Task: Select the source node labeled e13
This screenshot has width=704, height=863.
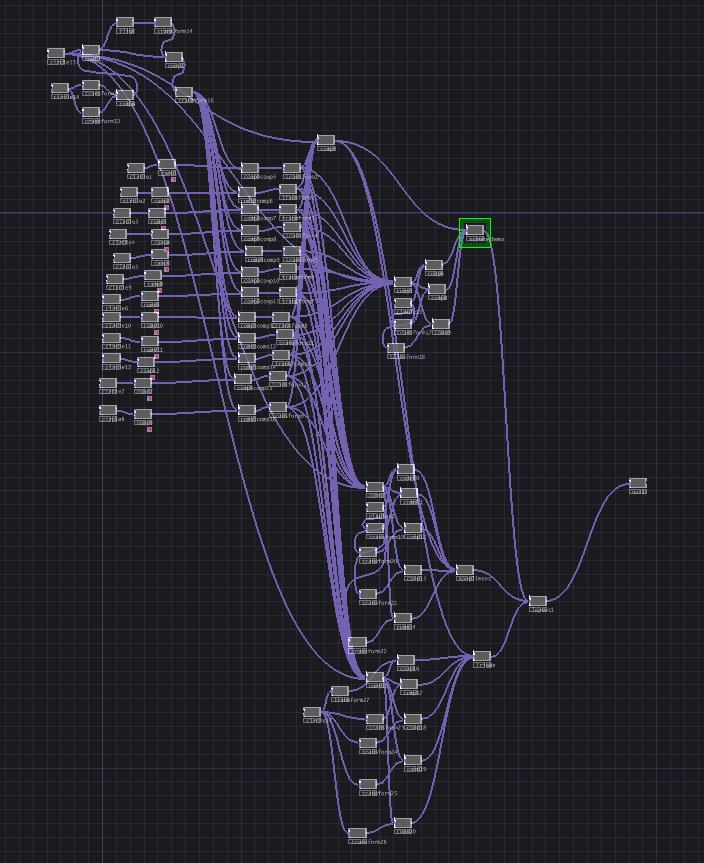Action: 56,53
